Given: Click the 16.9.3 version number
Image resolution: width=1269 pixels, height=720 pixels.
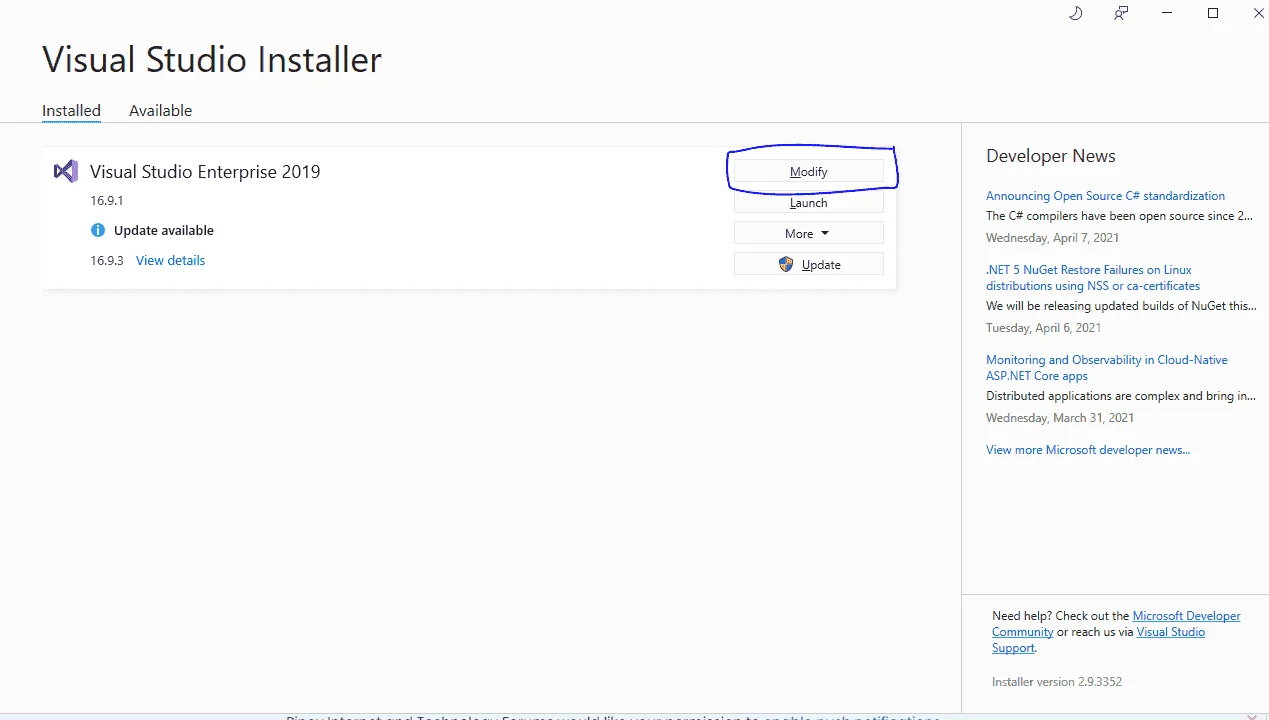Looking at the screenshot, I should click(106, 261).
